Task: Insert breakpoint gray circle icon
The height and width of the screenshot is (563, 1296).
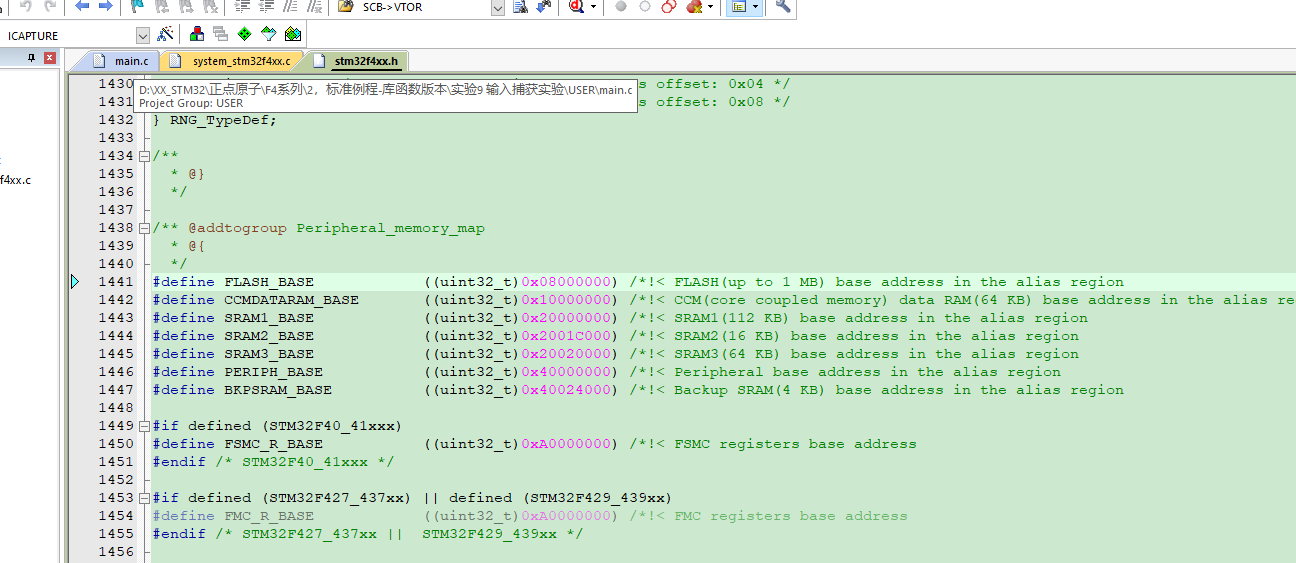Action: (621, 6)
